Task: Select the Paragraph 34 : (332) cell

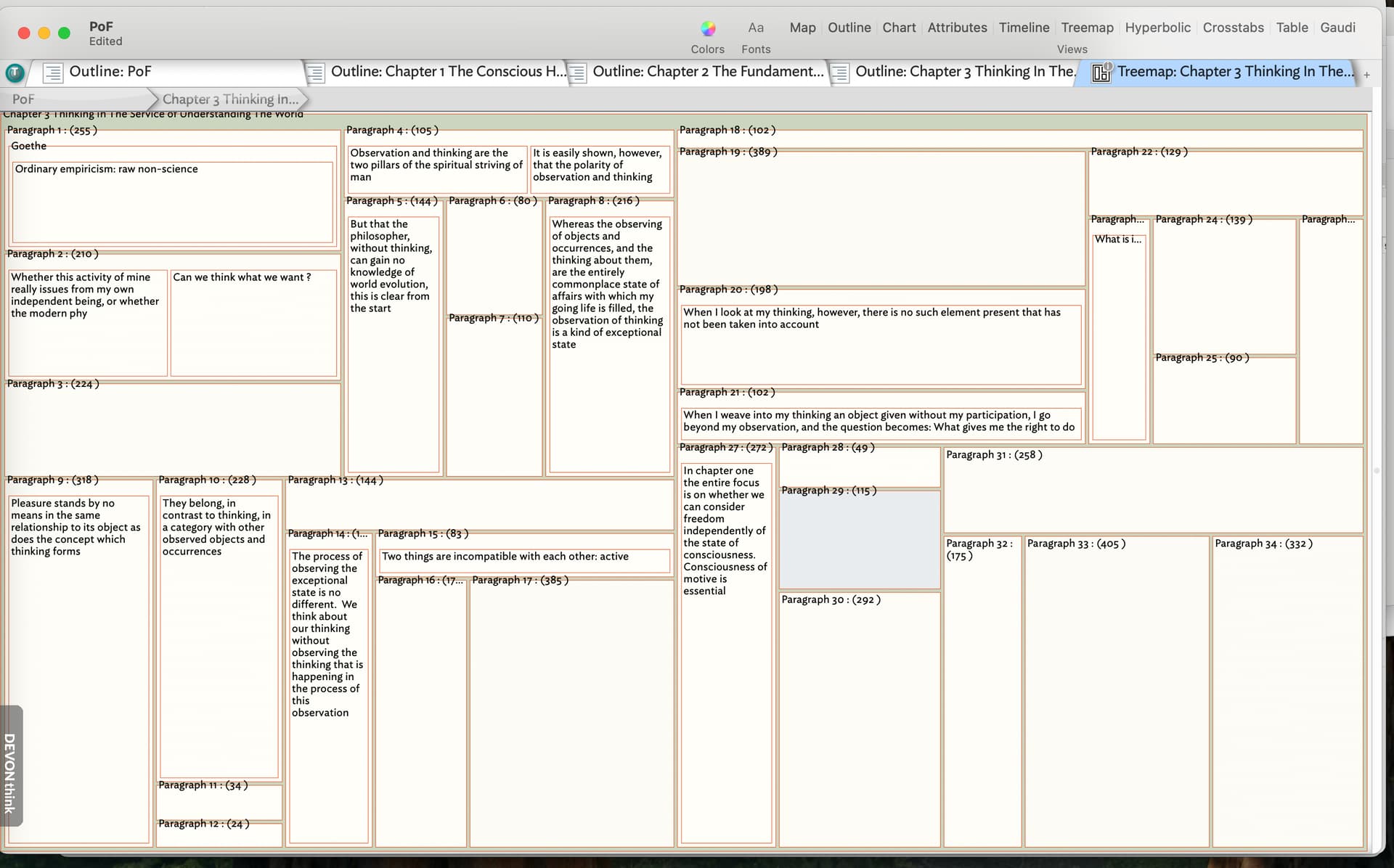Action: 1287,693
